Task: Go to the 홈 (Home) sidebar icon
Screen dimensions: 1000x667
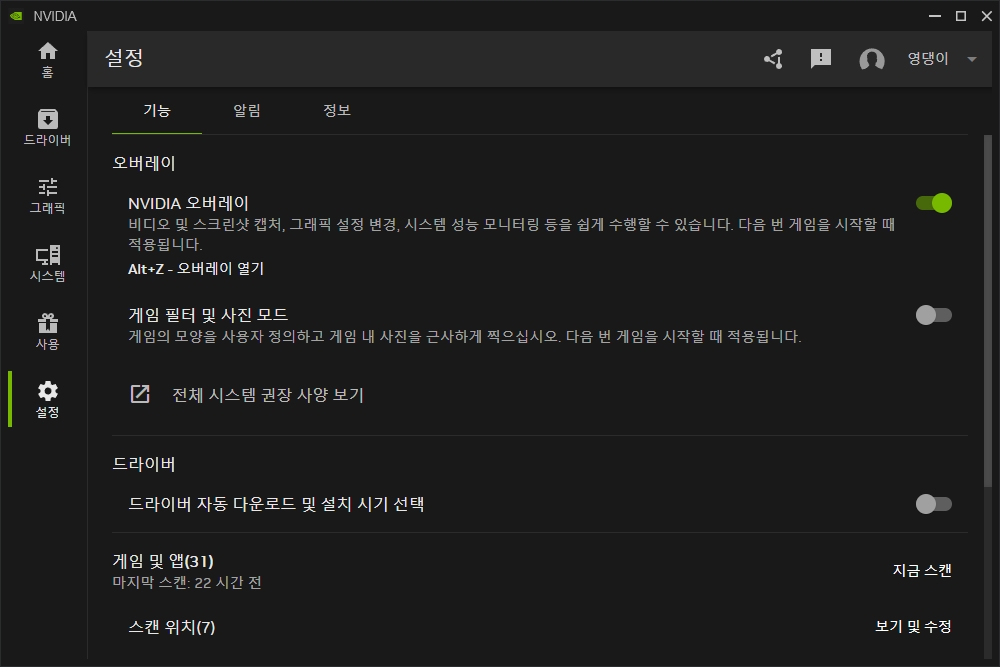Action: tap(47, 59)
